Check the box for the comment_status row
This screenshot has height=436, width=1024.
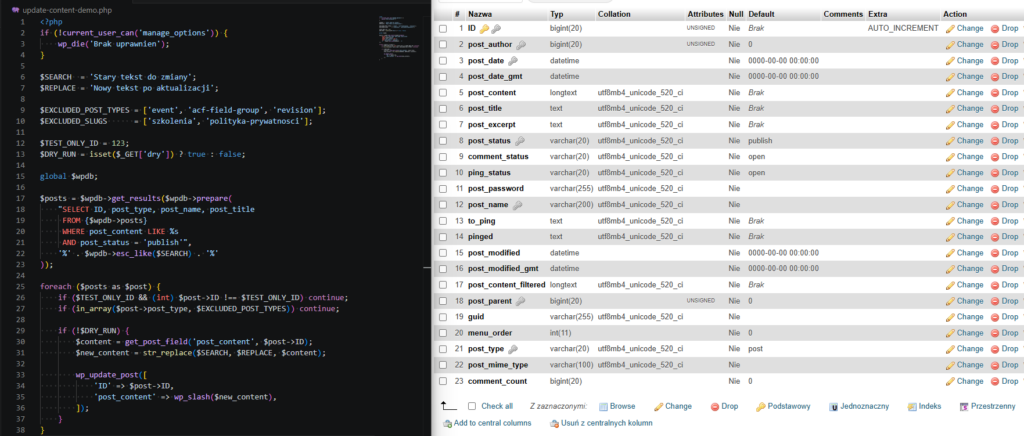tap(443, 157)
